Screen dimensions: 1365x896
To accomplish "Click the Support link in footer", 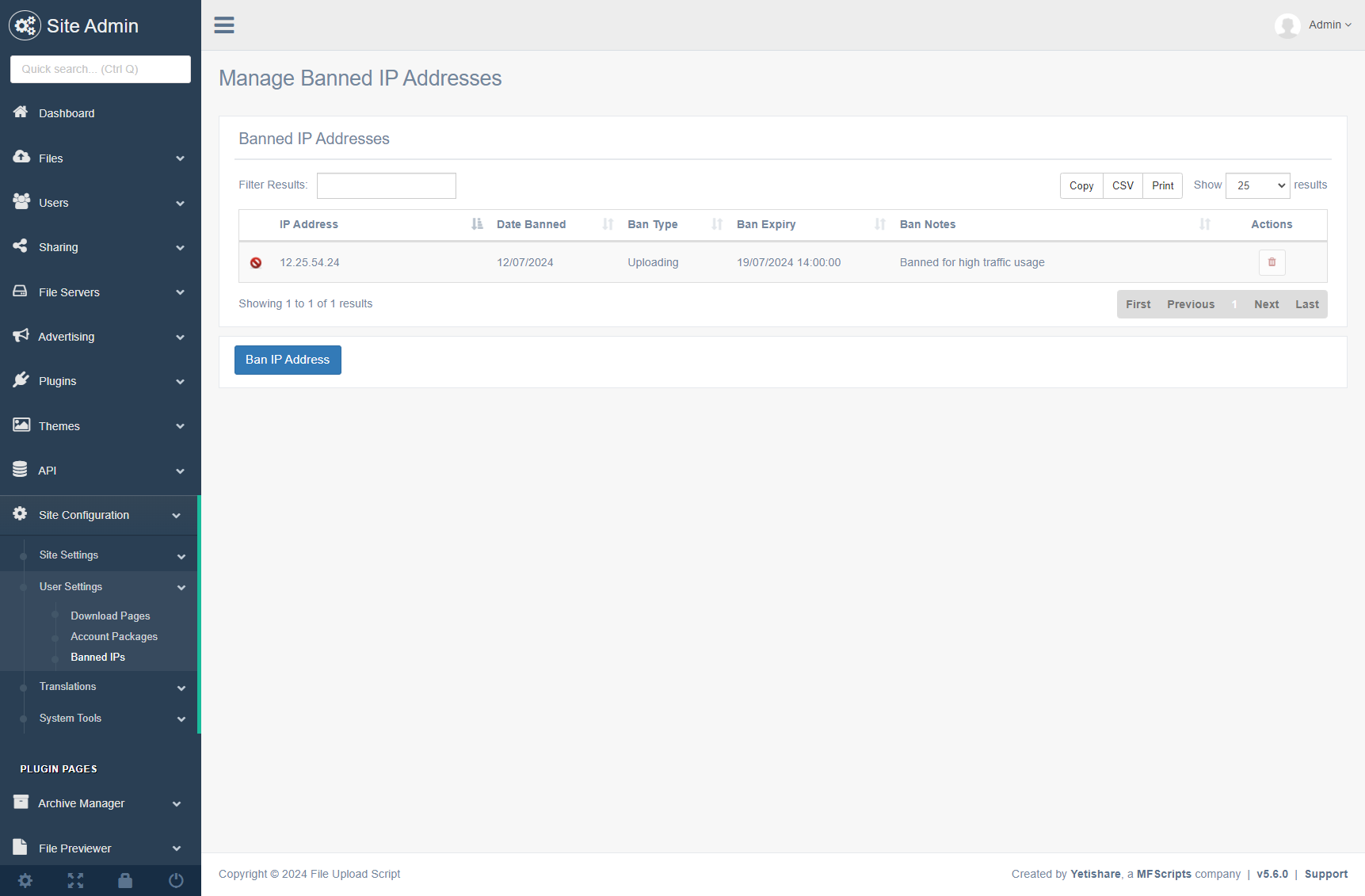I will [x=1325, y=874].
